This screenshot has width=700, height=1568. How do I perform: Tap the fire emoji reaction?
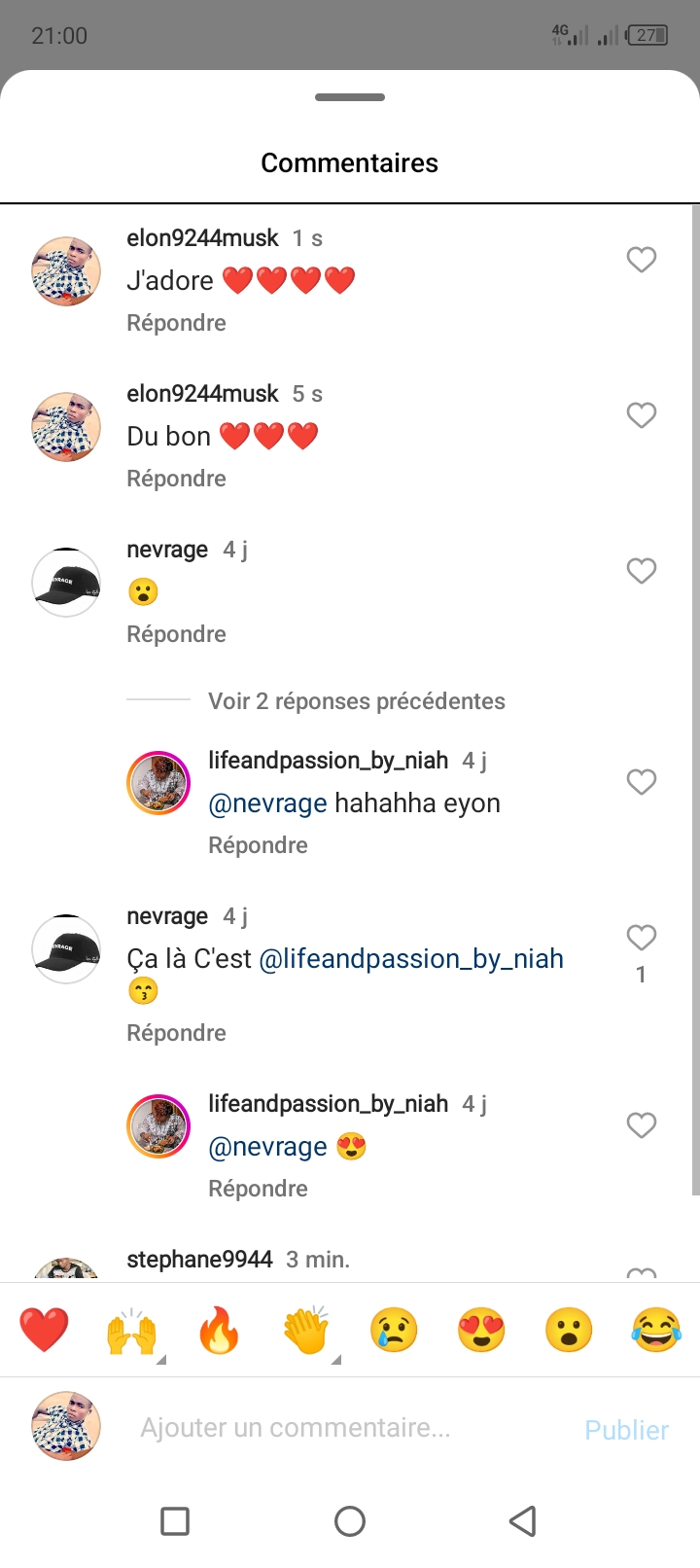tap(219, 1330)
